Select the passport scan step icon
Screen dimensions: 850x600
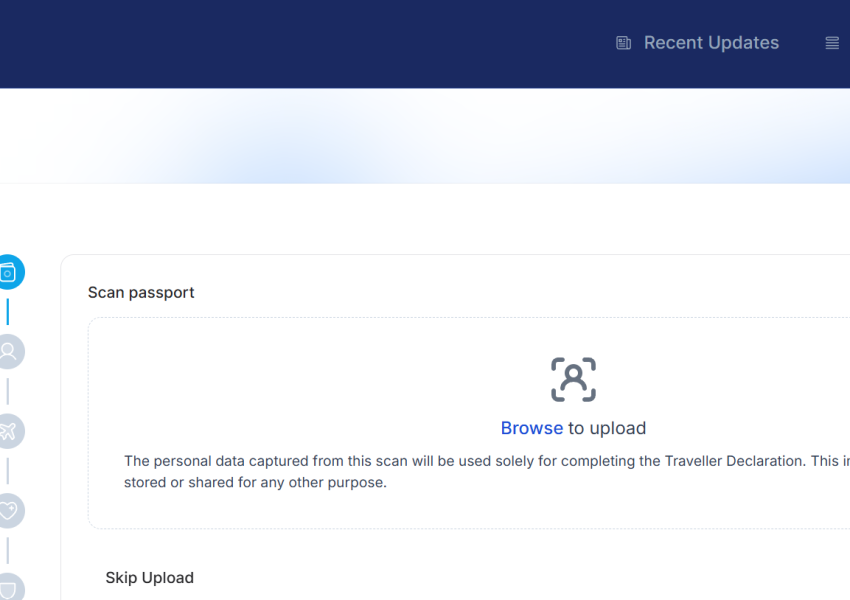(9, 272)
